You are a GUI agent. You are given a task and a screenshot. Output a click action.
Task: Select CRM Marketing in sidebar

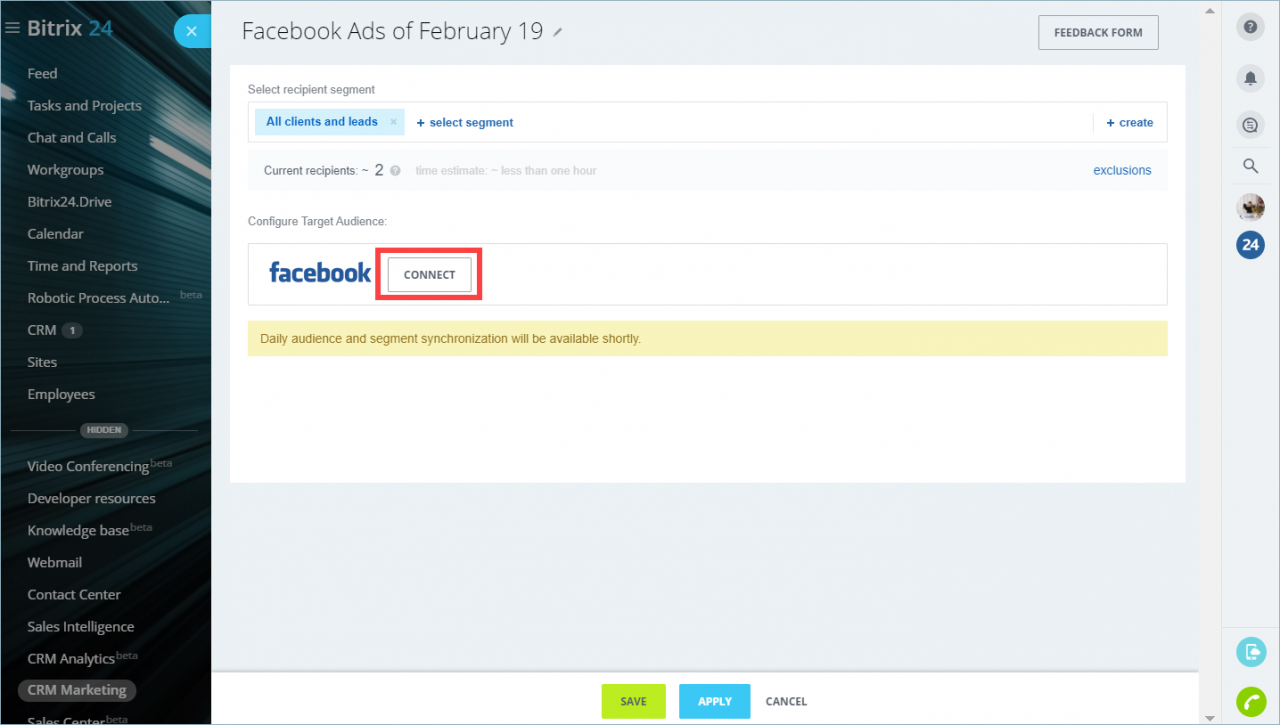tap(77, 690)
